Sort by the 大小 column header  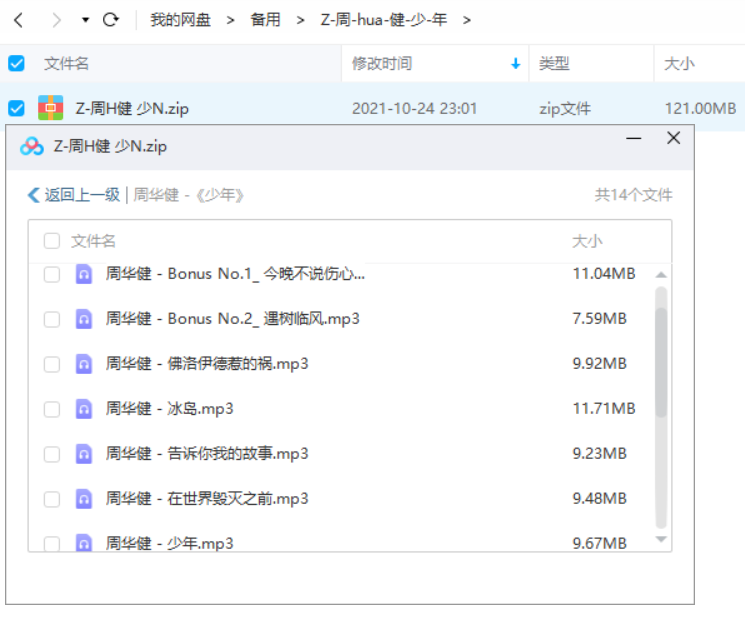click(679, 64)
